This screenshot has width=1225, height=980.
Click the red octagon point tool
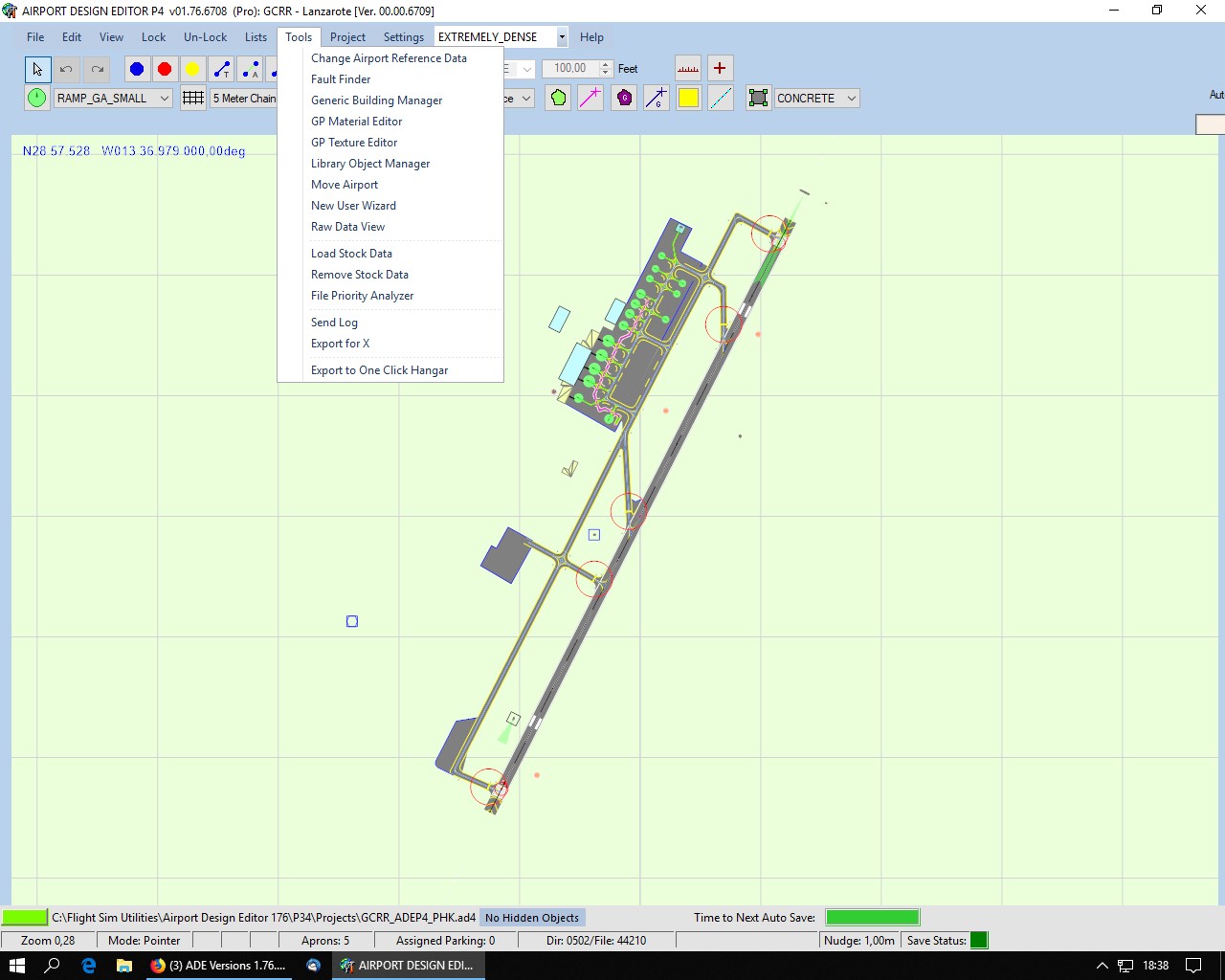point(165,69)
